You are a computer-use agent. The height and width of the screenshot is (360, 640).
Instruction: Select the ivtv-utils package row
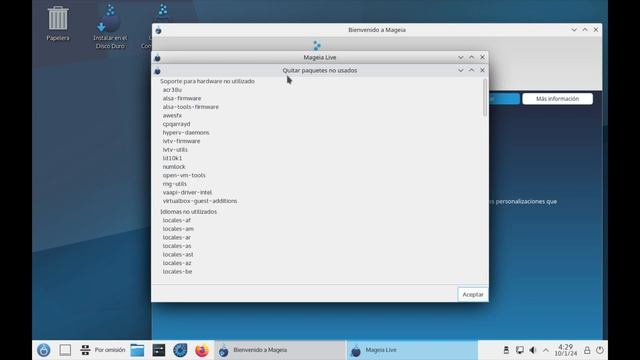[x=175, y=150]
